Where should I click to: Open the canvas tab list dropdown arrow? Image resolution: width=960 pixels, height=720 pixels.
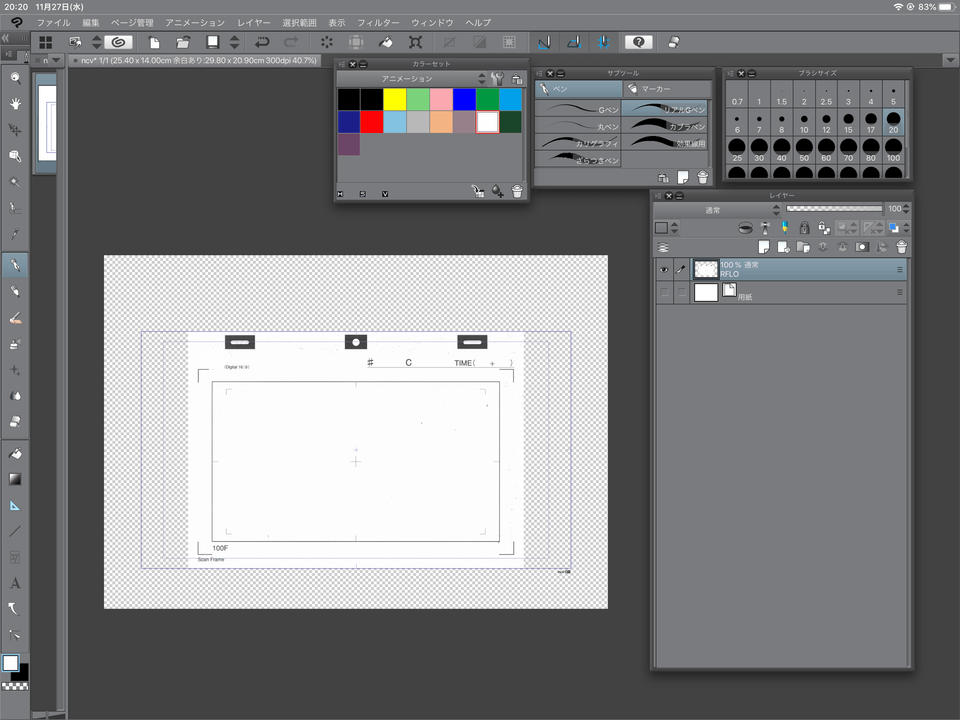pos(56,60)
